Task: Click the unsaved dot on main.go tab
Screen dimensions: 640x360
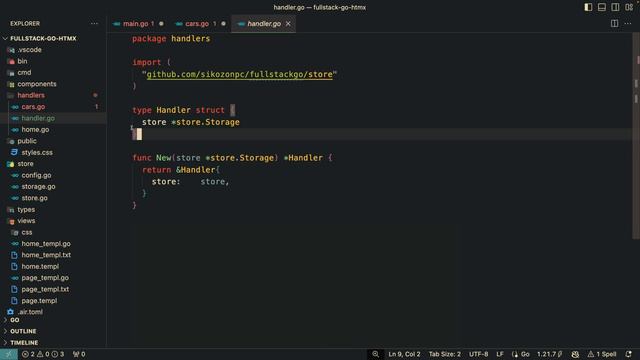Action: [x=161, y=24]
